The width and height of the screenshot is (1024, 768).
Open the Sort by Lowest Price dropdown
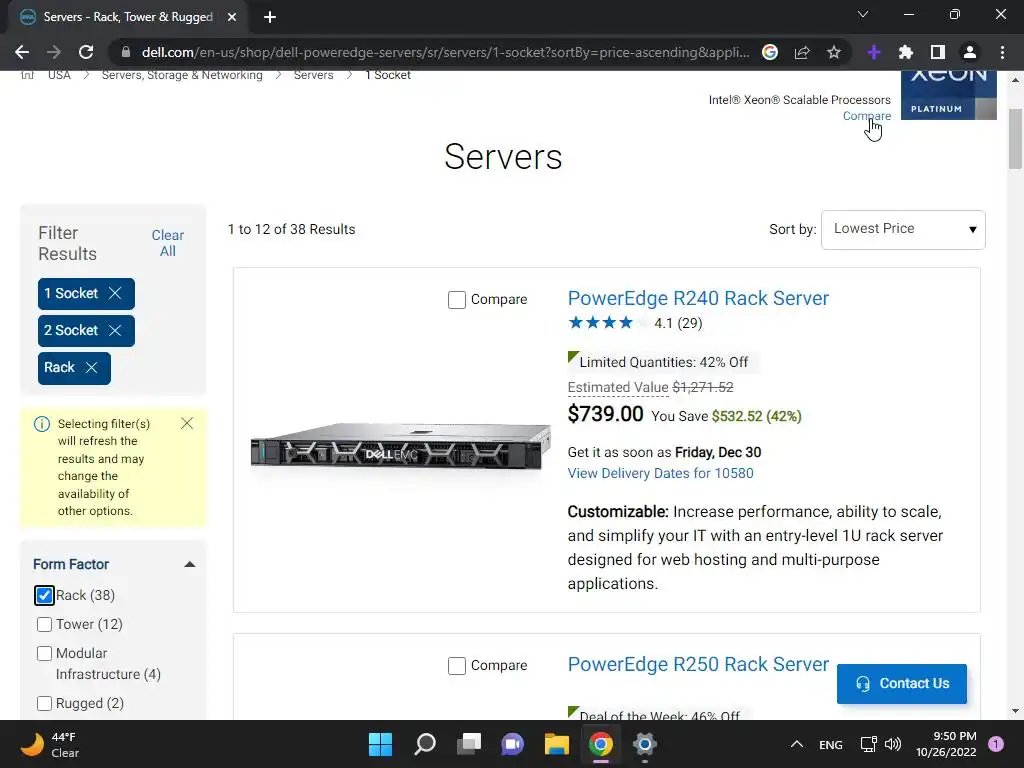[x=903, y=229]
